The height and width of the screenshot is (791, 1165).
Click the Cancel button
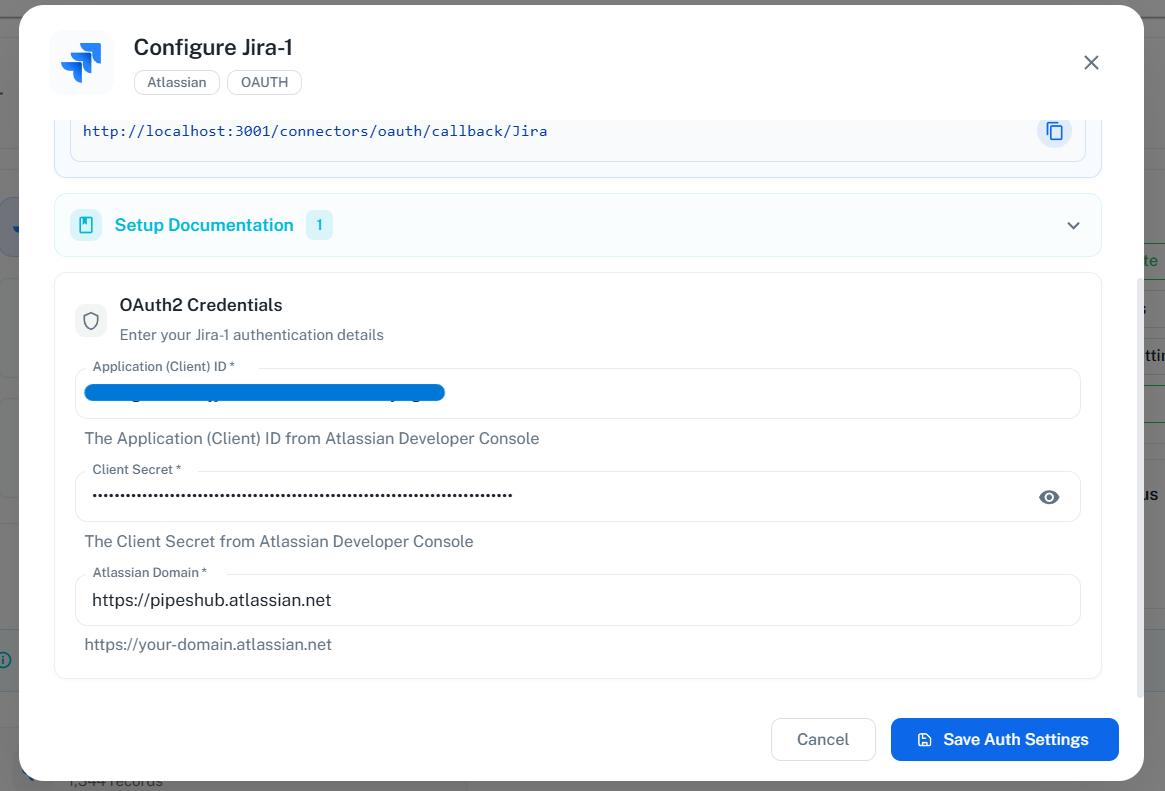pyautogui.click(x=823, y=739)
